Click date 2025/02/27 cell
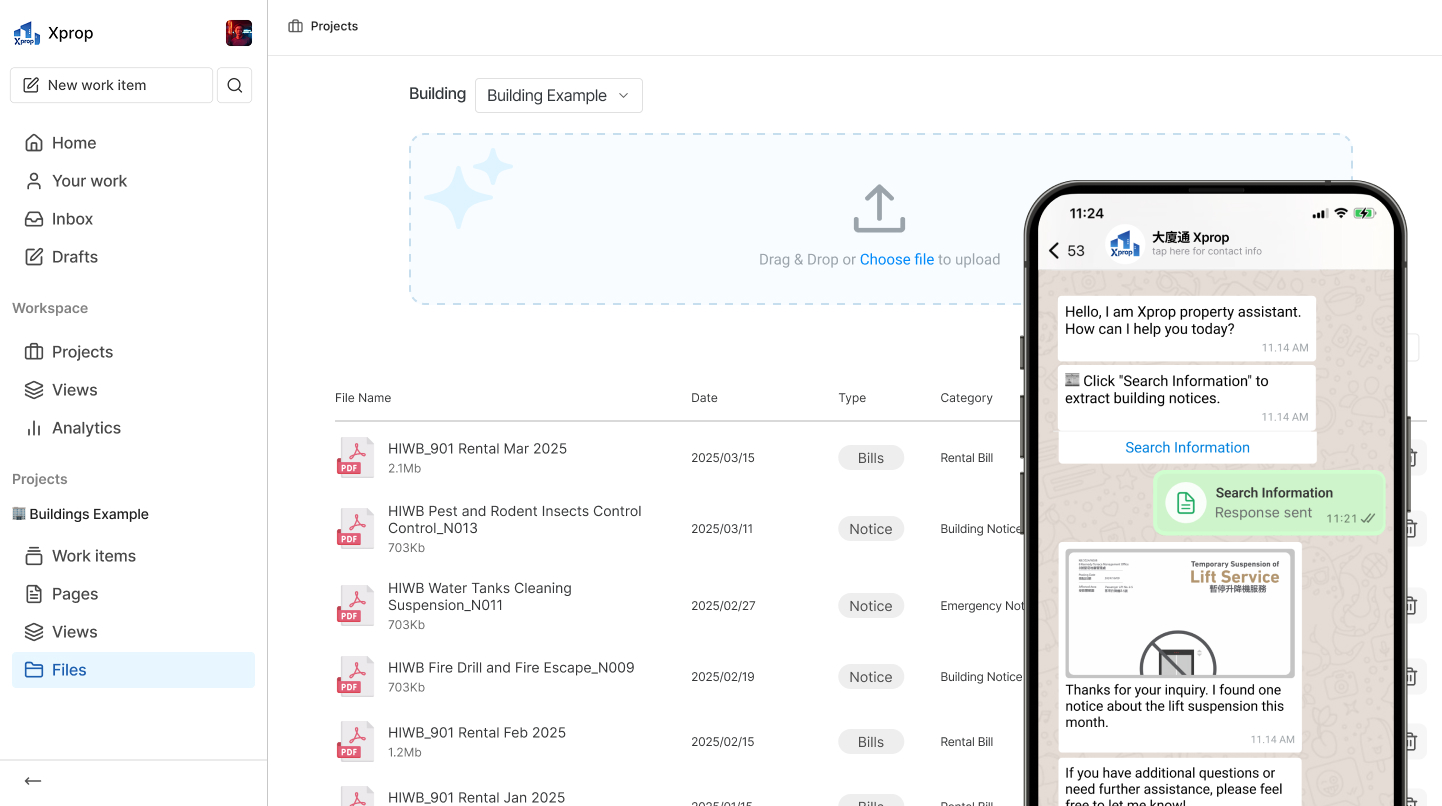This screenshot has height=806, width=1442. click(x=723, y=606)
